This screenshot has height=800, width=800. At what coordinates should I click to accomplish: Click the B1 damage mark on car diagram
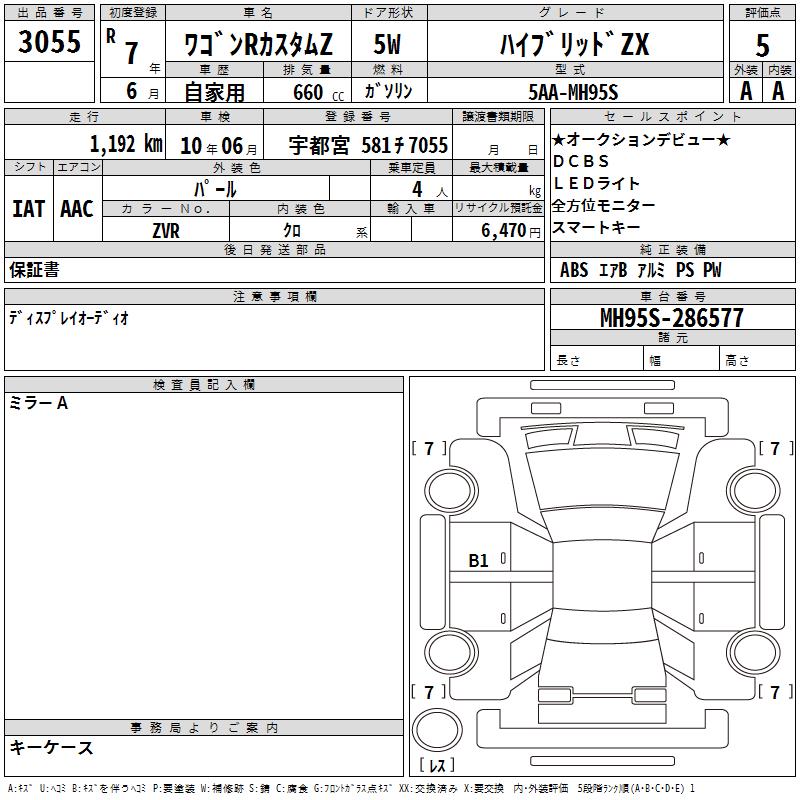click(x=479, y=561)
